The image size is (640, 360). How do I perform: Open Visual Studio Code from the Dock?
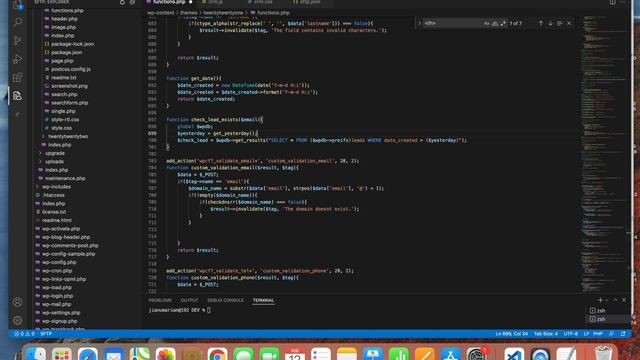pyautogui.click(x=514, y=354)
